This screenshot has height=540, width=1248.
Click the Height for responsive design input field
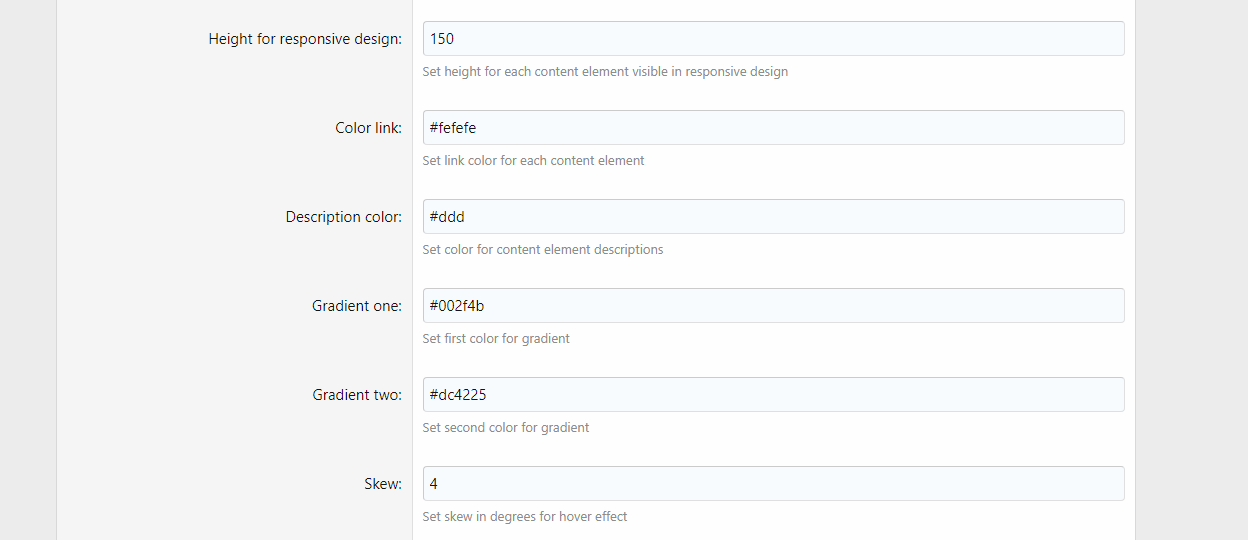tap(773, 39)
